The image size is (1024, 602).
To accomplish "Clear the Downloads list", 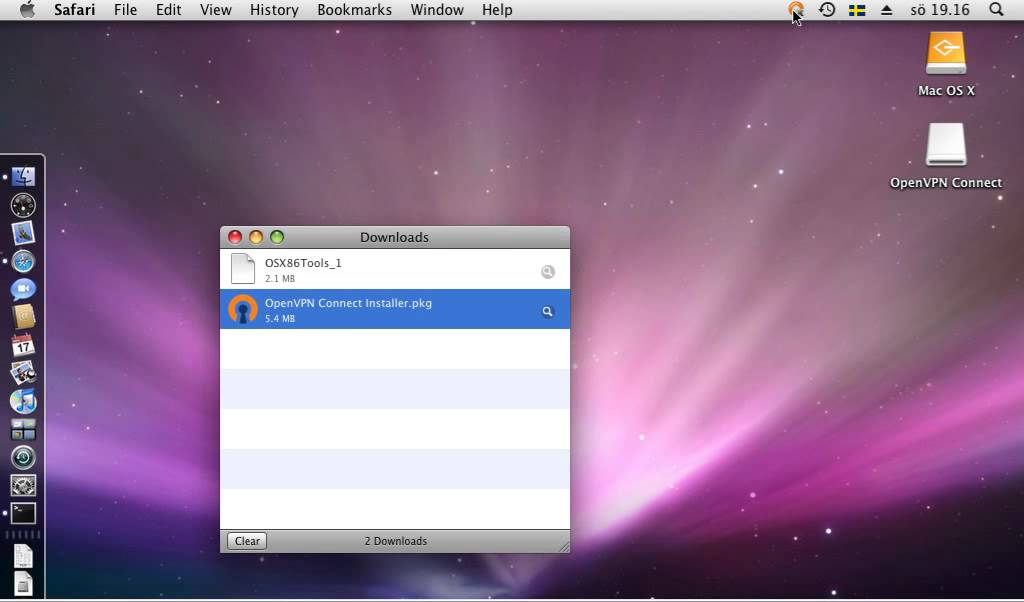I will coord(248,541).
